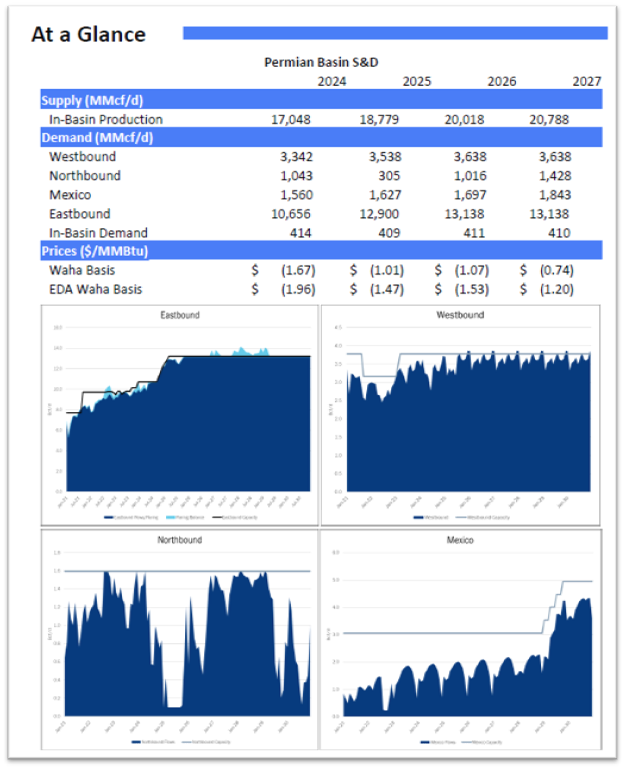Viewport: 625px width, 769px height.
Task: Click the Mexico value 1,560
Action: tap(296, 195)
